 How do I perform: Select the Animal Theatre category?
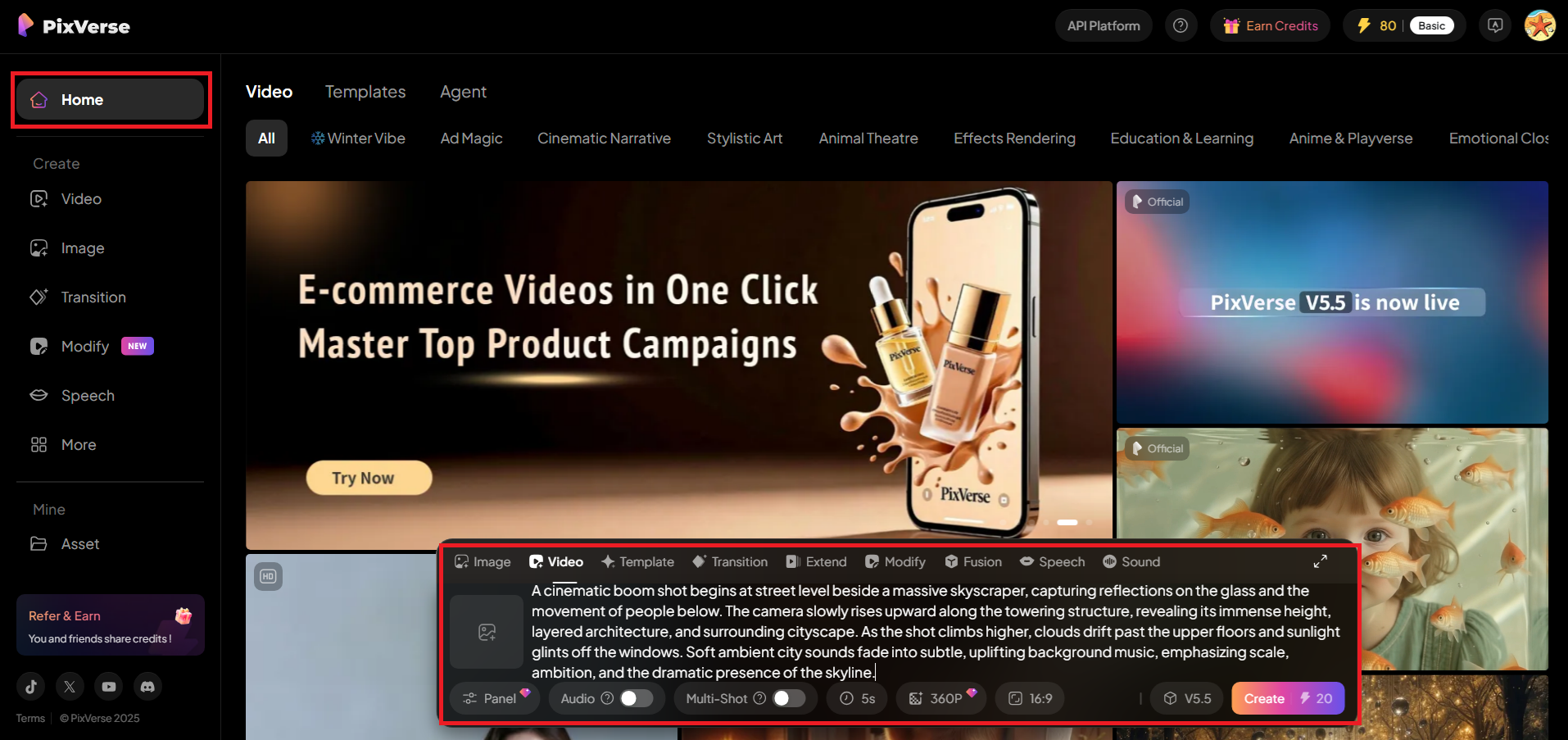click(868, 138)
